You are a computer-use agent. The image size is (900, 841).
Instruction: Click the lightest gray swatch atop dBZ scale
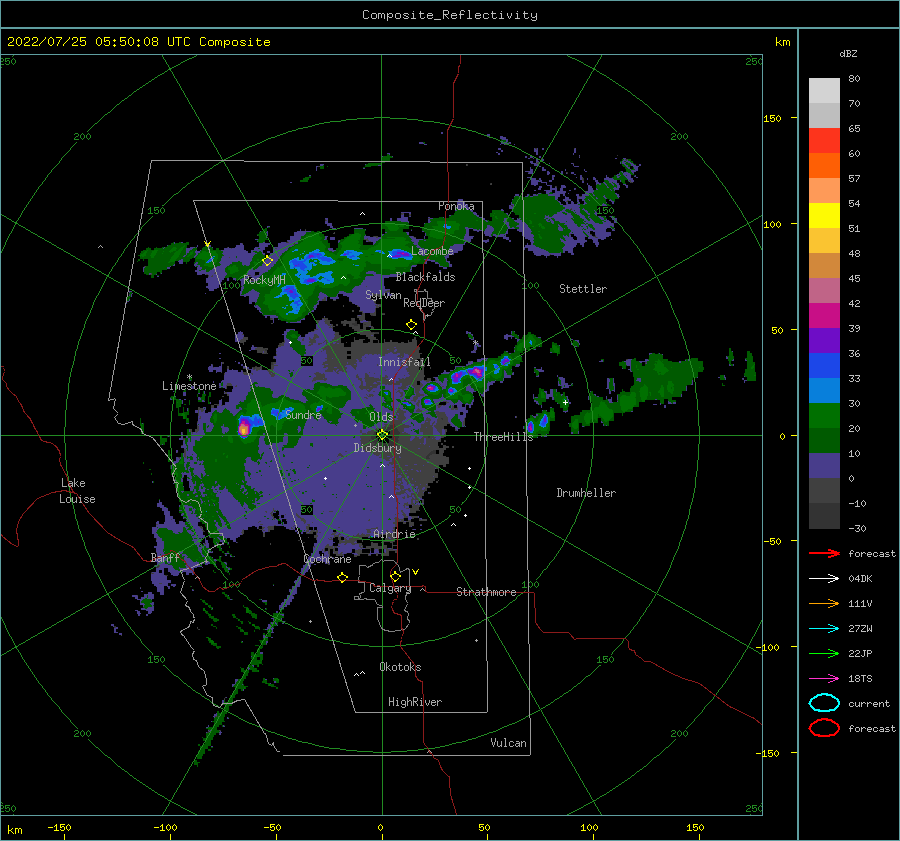(x=824, y=91)
